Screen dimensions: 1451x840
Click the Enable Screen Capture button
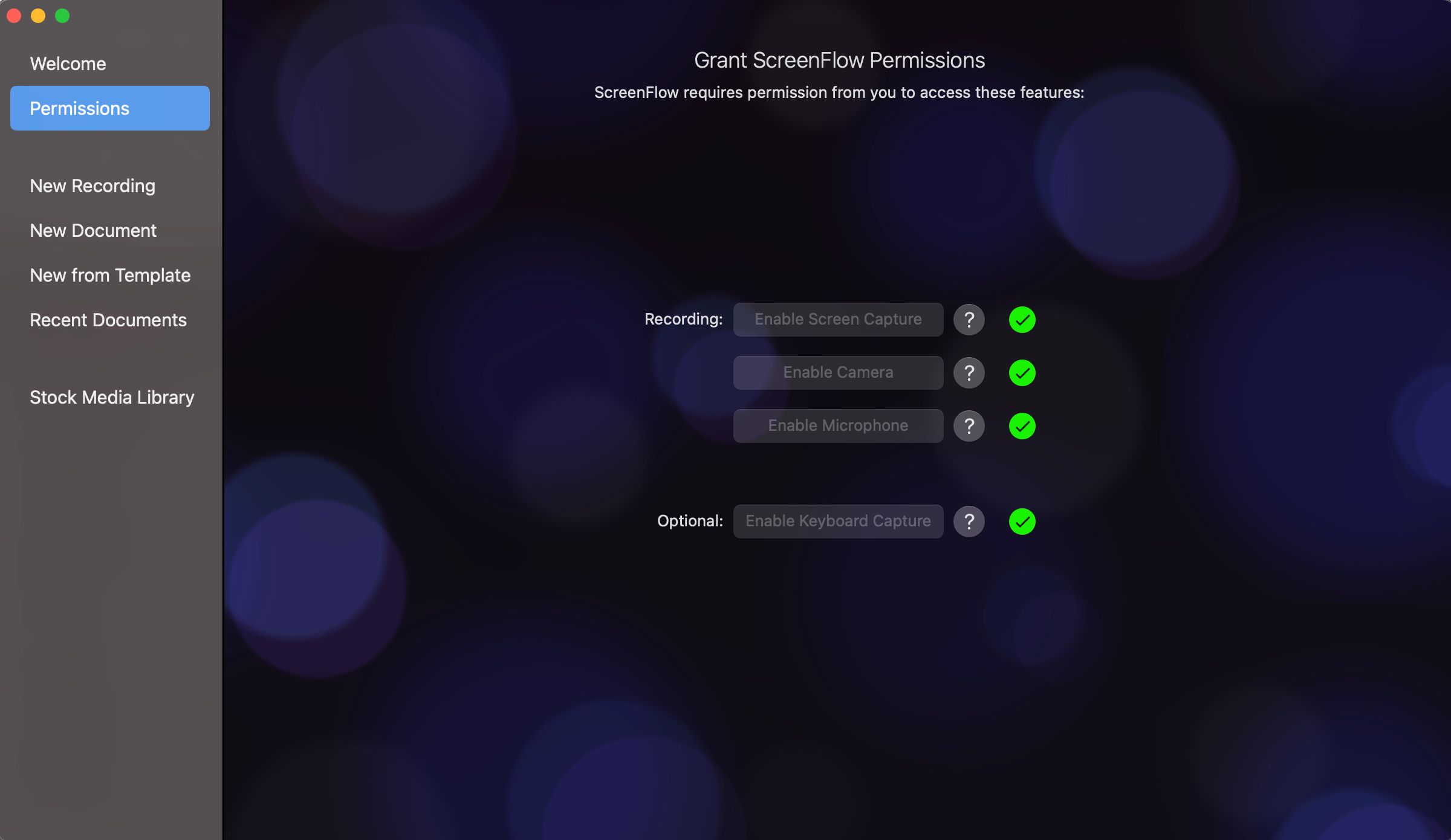tap(838, 319)
